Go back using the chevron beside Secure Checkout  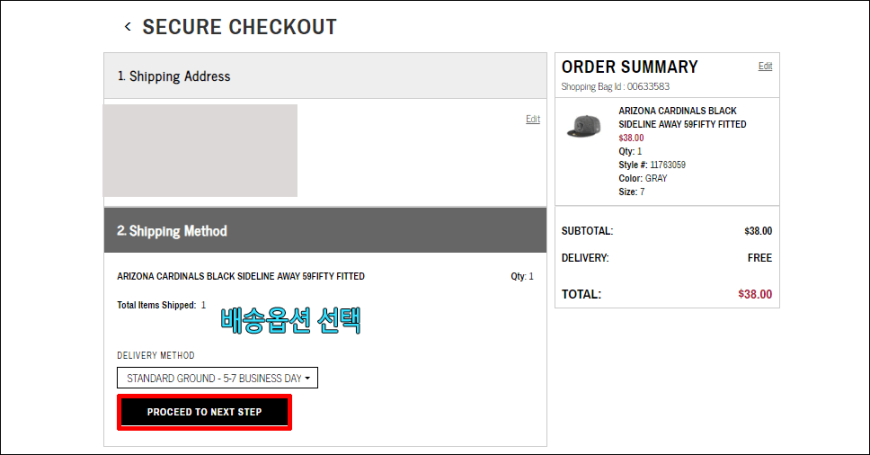(x=128, y=27)
